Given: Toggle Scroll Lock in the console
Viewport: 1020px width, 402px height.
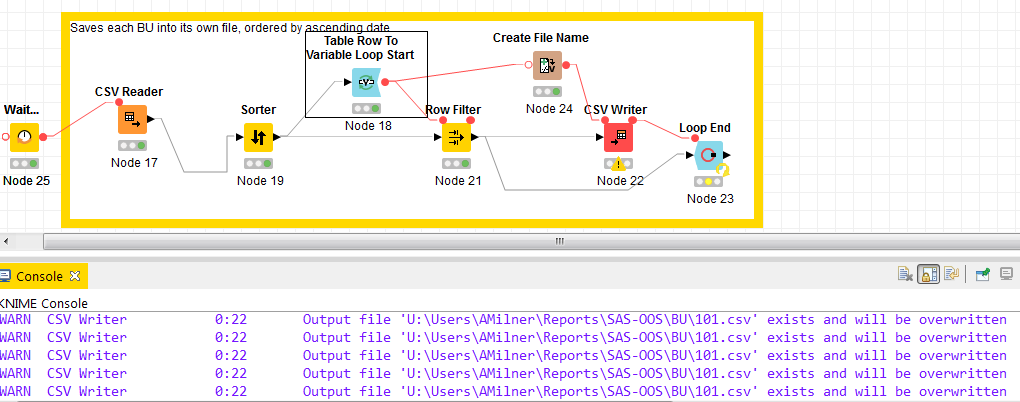Looking at the screenshot, I should [x=927, y=273].
